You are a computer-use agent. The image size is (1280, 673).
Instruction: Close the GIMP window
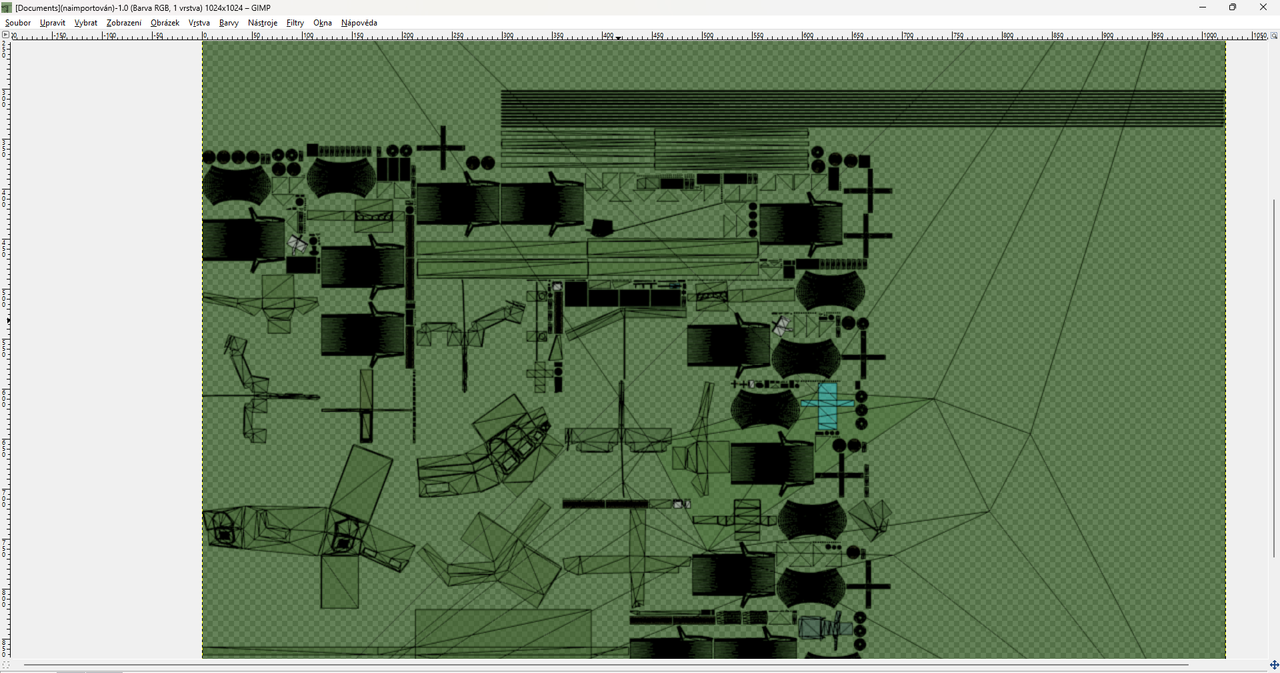(x=1263, y=7)
